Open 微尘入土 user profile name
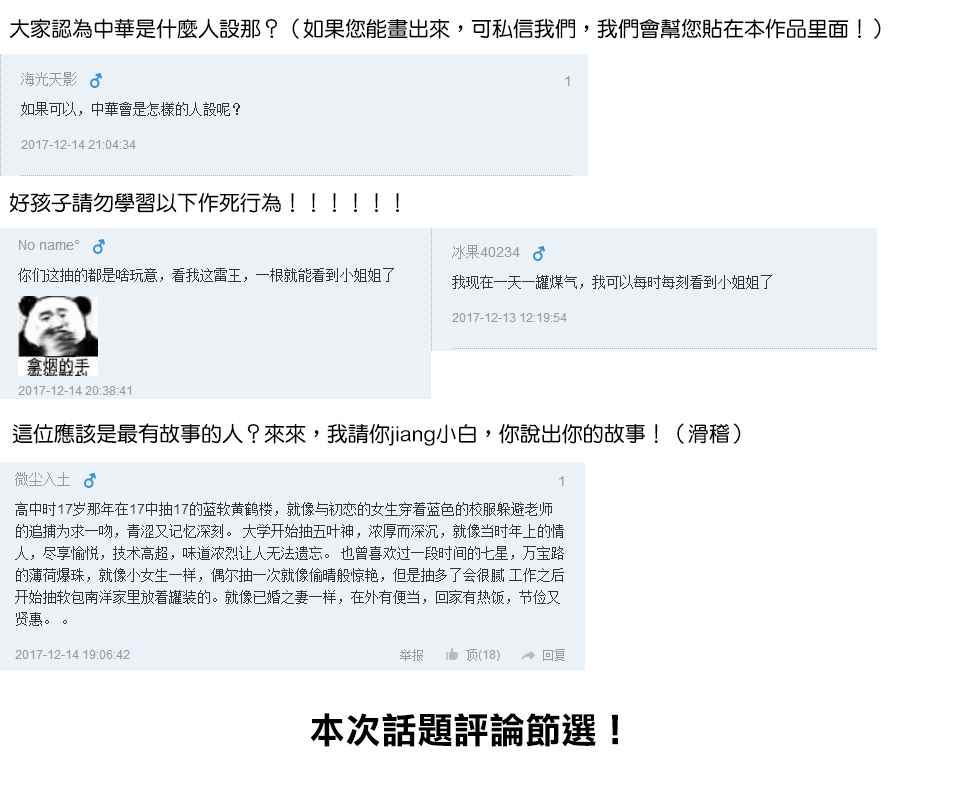This screenshot has height=800, width=960. pos(42,479)
